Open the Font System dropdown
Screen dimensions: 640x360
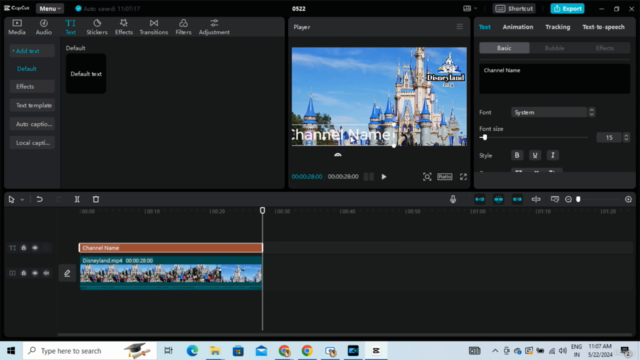pos(549,112)
